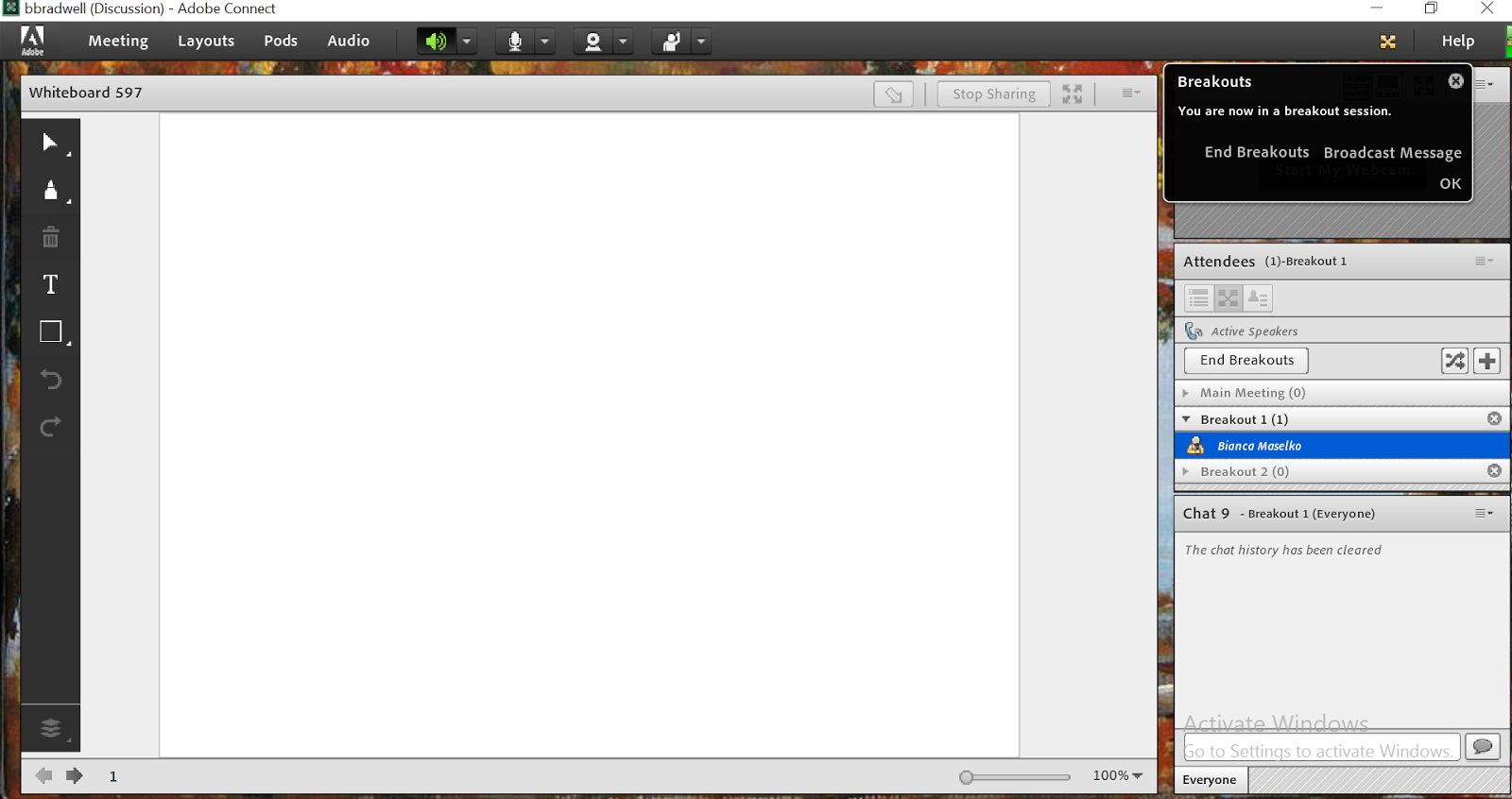This screenshot has width=1512, height=799.
Task: Click the Delete trash tool
Action: [x=50, y=237]
